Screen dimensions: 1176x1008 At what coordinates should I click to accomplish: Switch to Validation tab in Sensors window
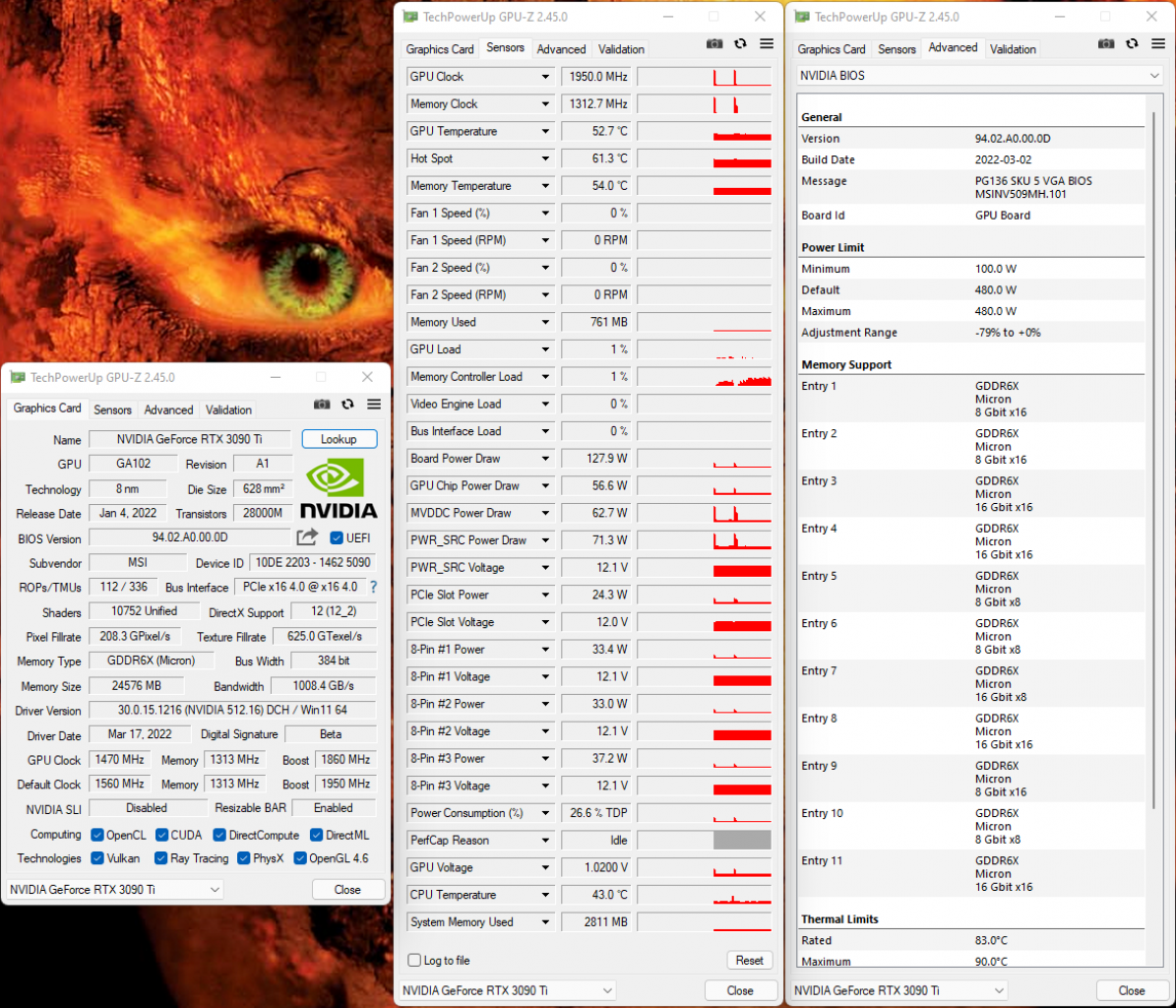tap(621, 49)
